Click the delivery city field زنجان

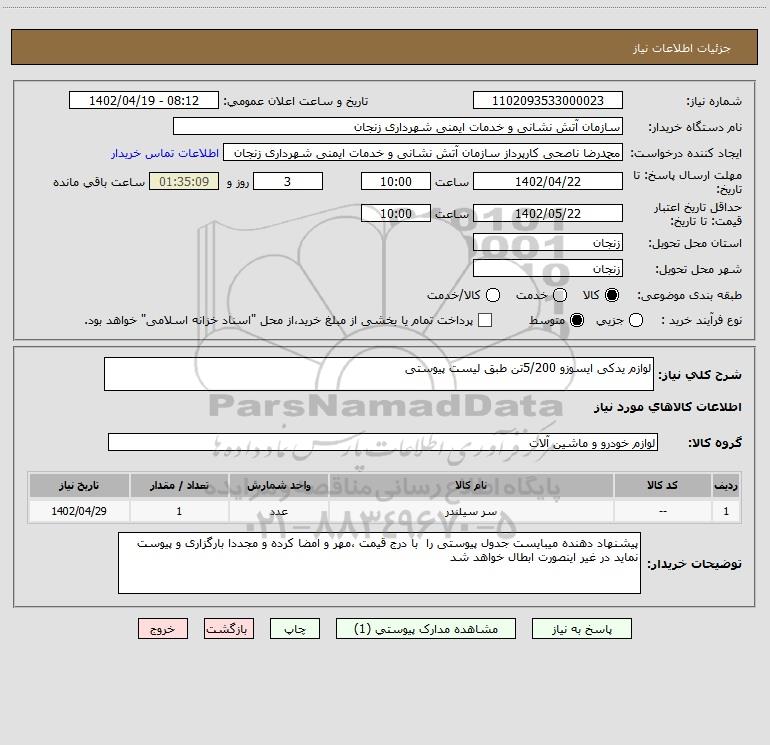point(548,268)
